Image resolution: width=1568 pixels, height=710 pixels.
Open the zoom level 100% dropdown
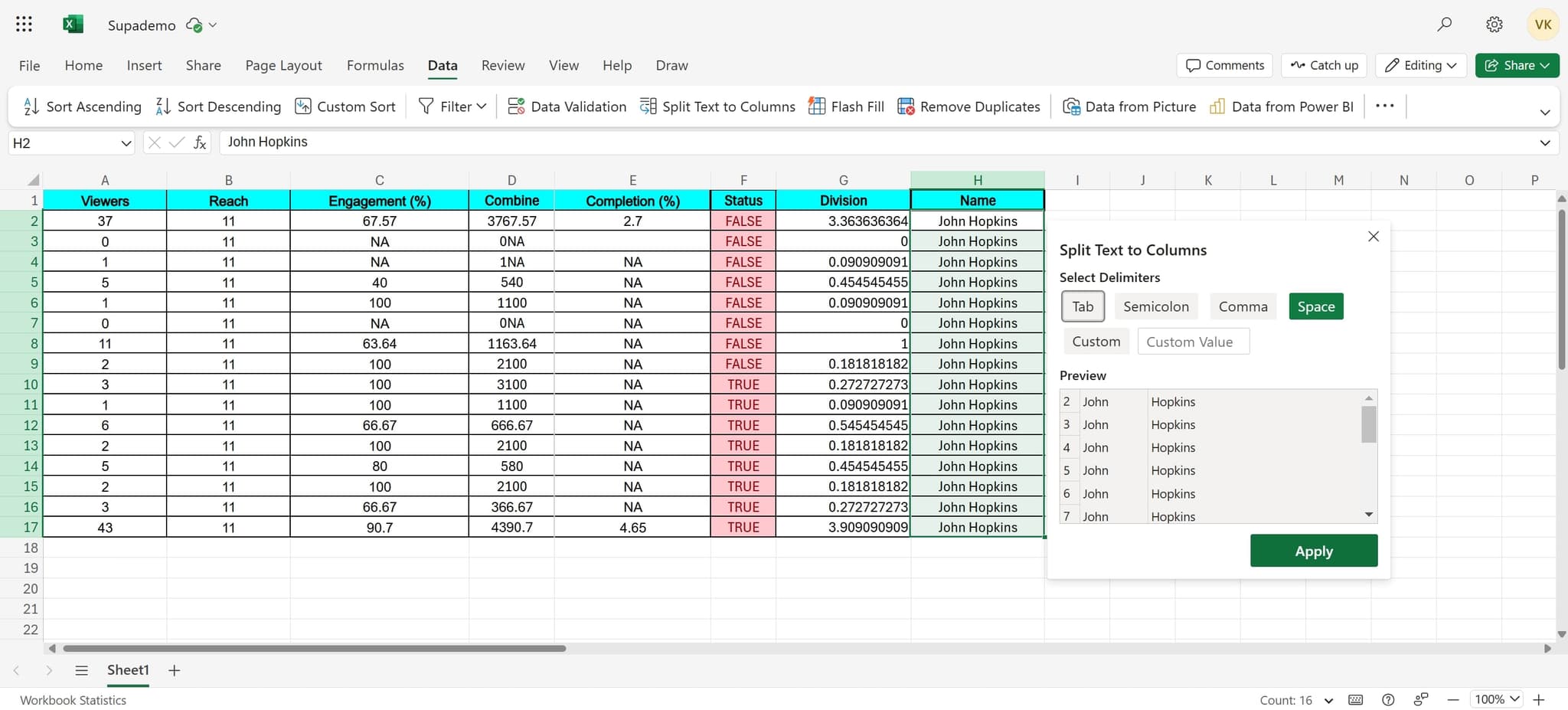click(1497, 699)
